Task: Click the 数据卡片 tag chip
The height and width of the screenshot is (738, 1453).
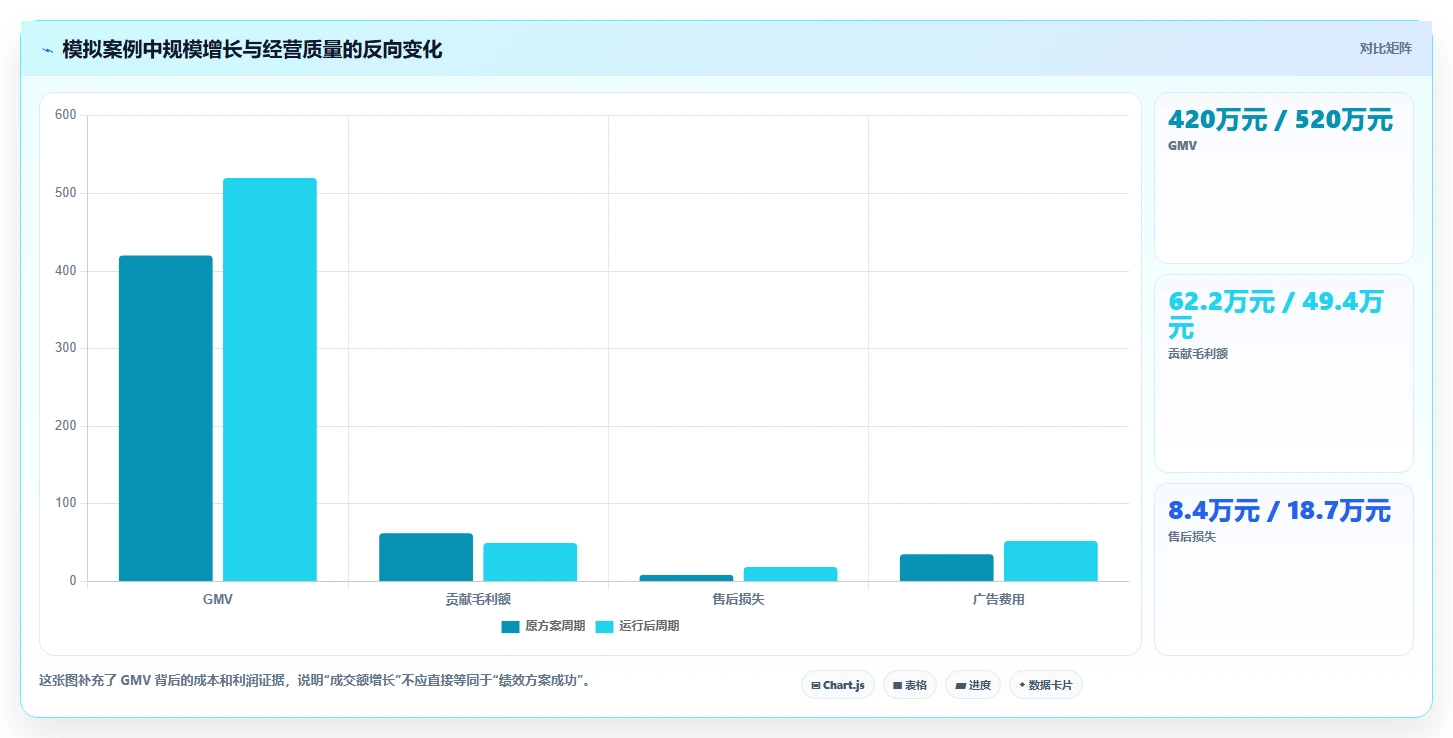Action: 1046,685
